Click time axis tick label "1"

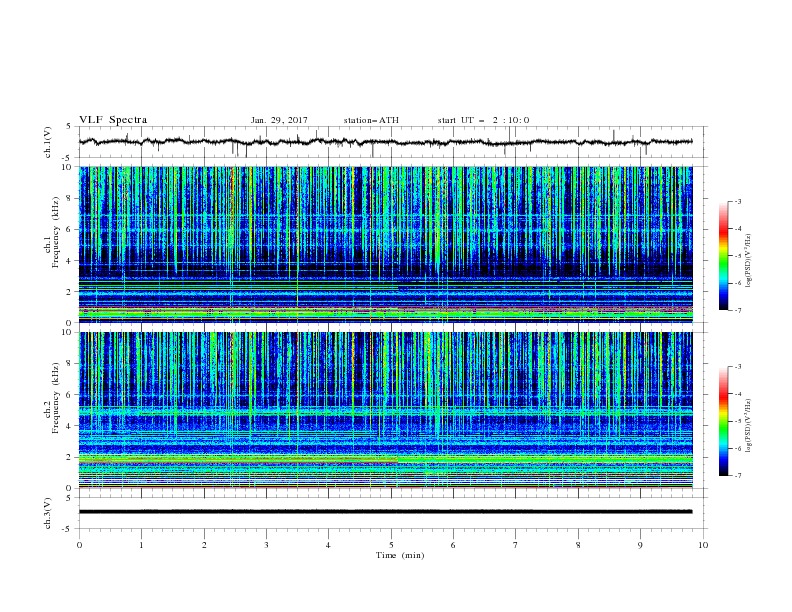[141, 545]
